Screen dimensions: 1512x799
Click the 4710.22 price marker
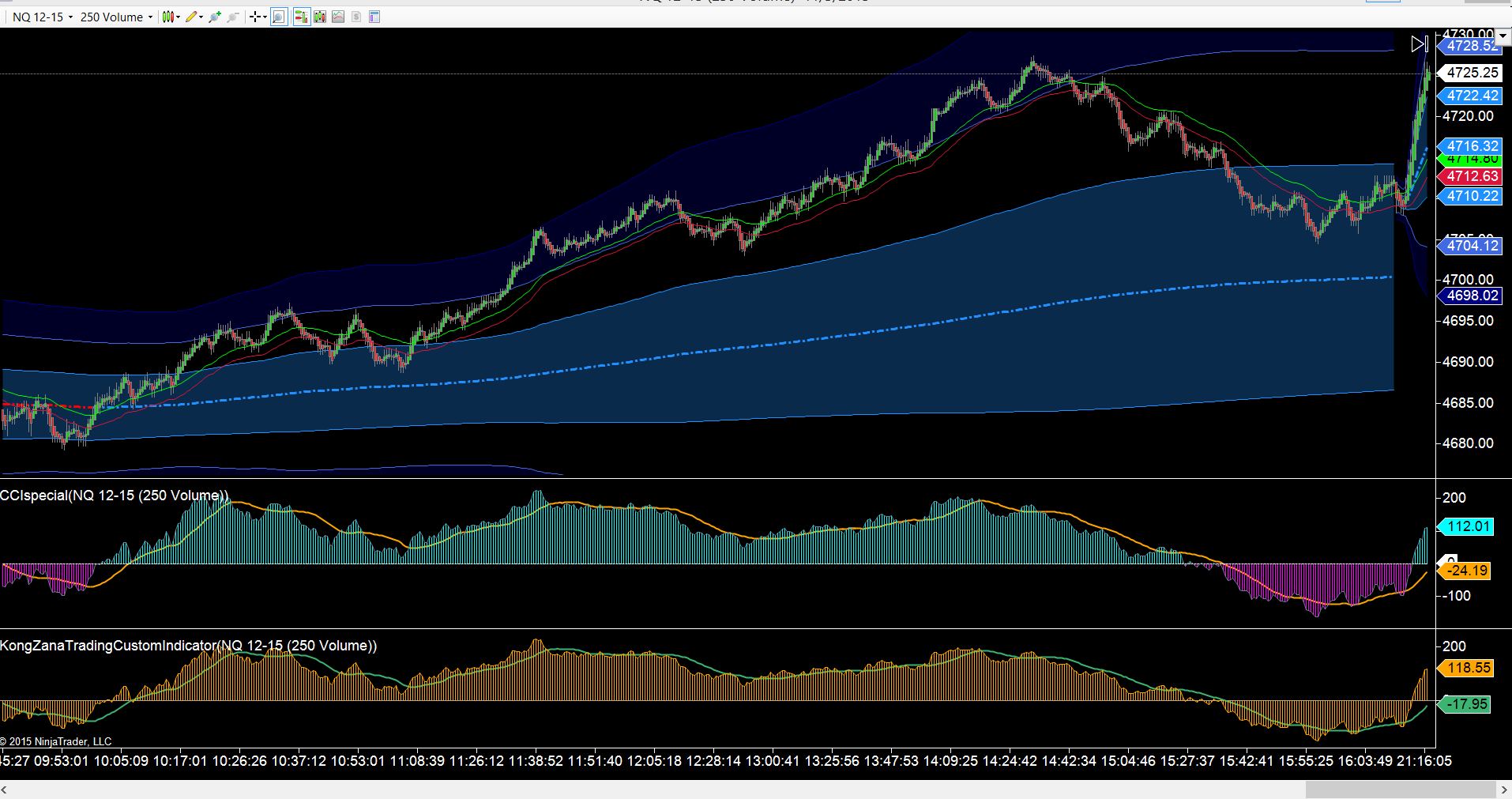tap(1469, 196)
